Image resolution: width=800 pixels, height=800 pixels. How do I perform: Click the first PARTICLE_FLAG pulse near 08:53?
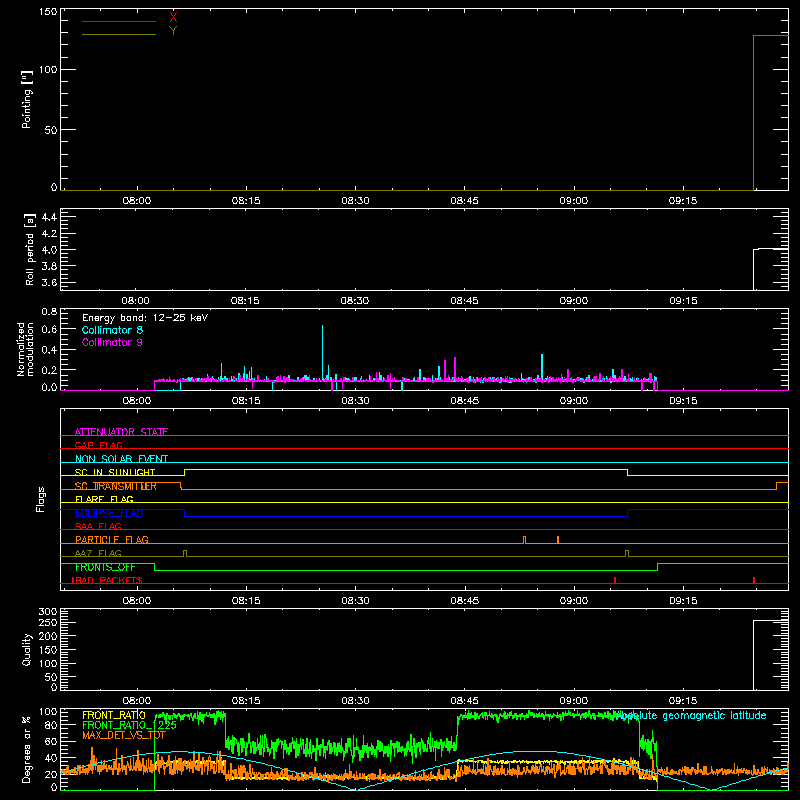pos(524,539)
